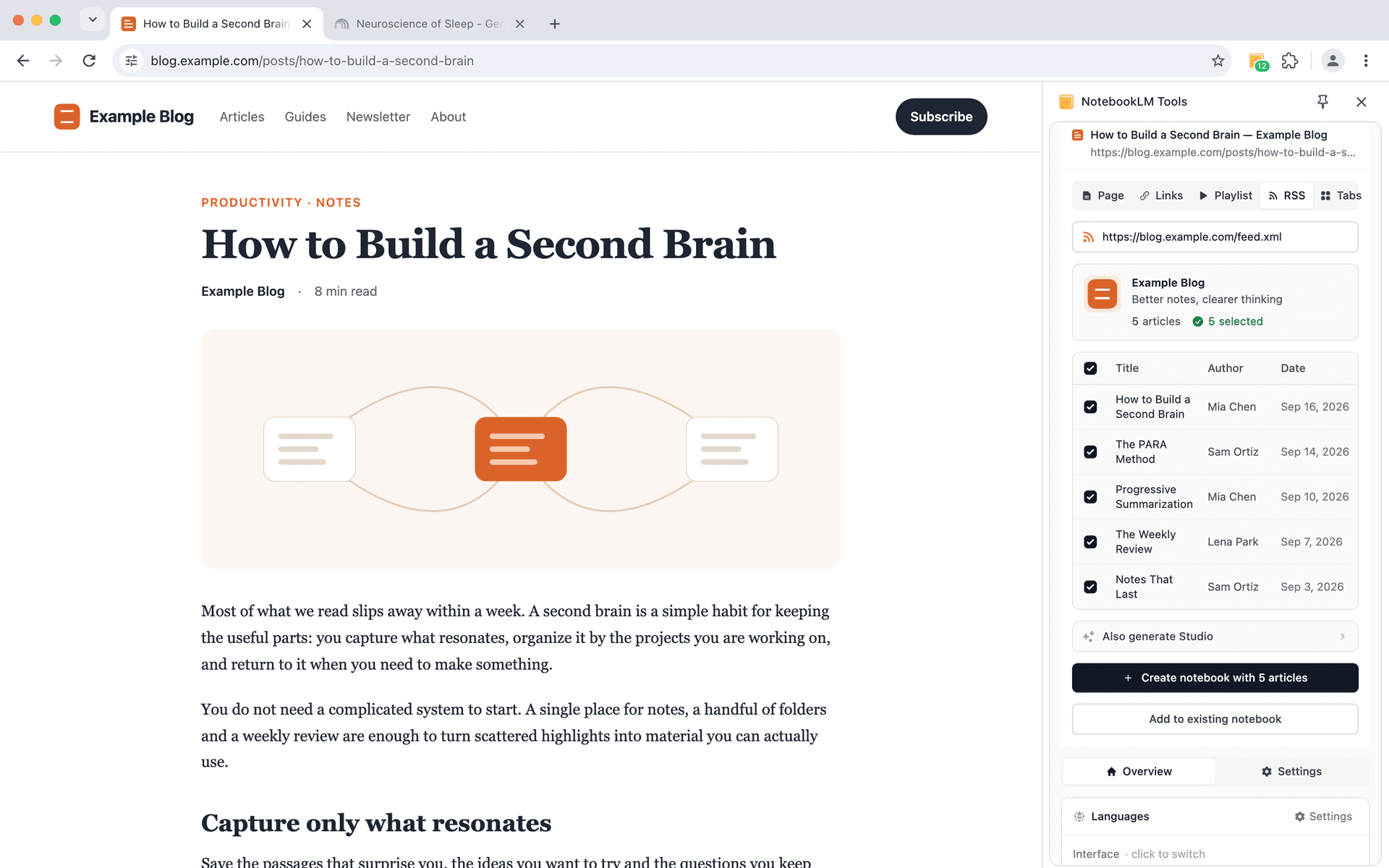Click the green check icon beside 5 selected
1389x868 pixels.
(x=1198, y=321)
